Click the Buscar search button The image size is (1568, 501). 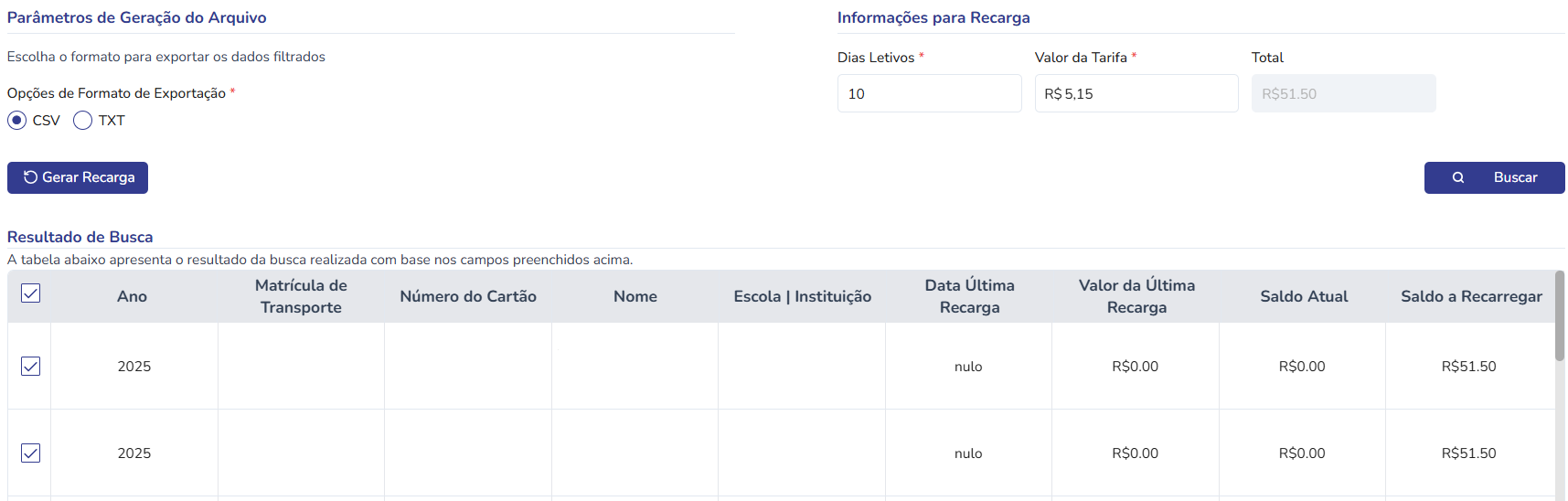(x=1494, y=177)
